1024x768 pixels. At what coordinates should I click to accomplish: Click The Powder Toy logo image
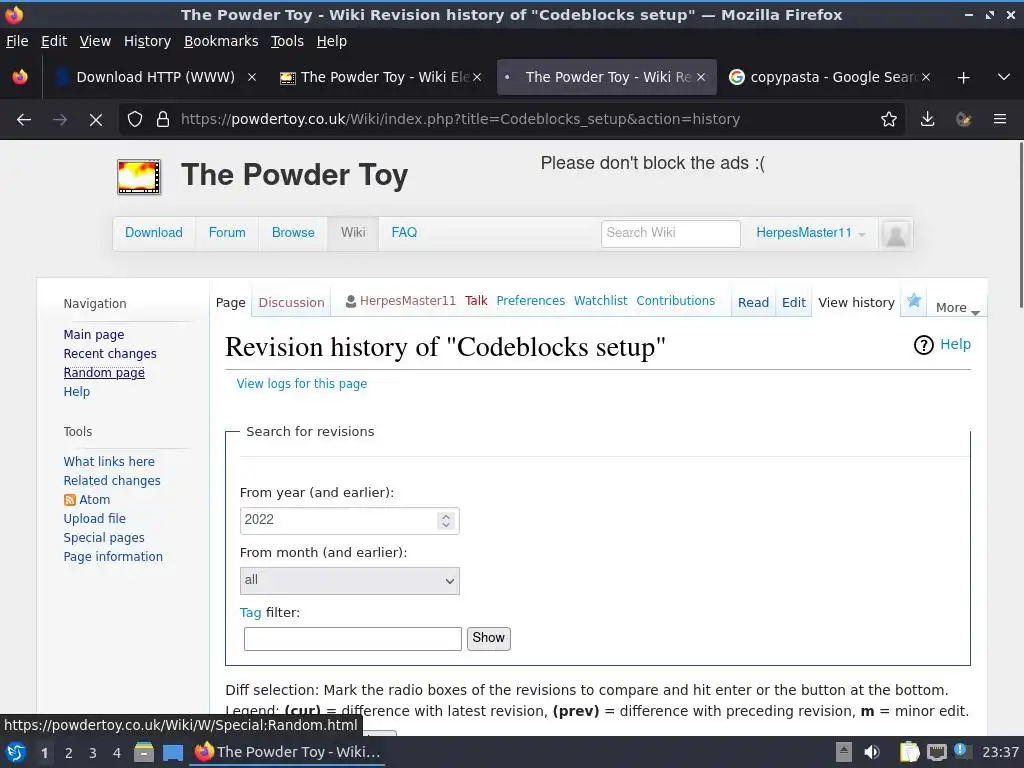(x=138, y=177)
